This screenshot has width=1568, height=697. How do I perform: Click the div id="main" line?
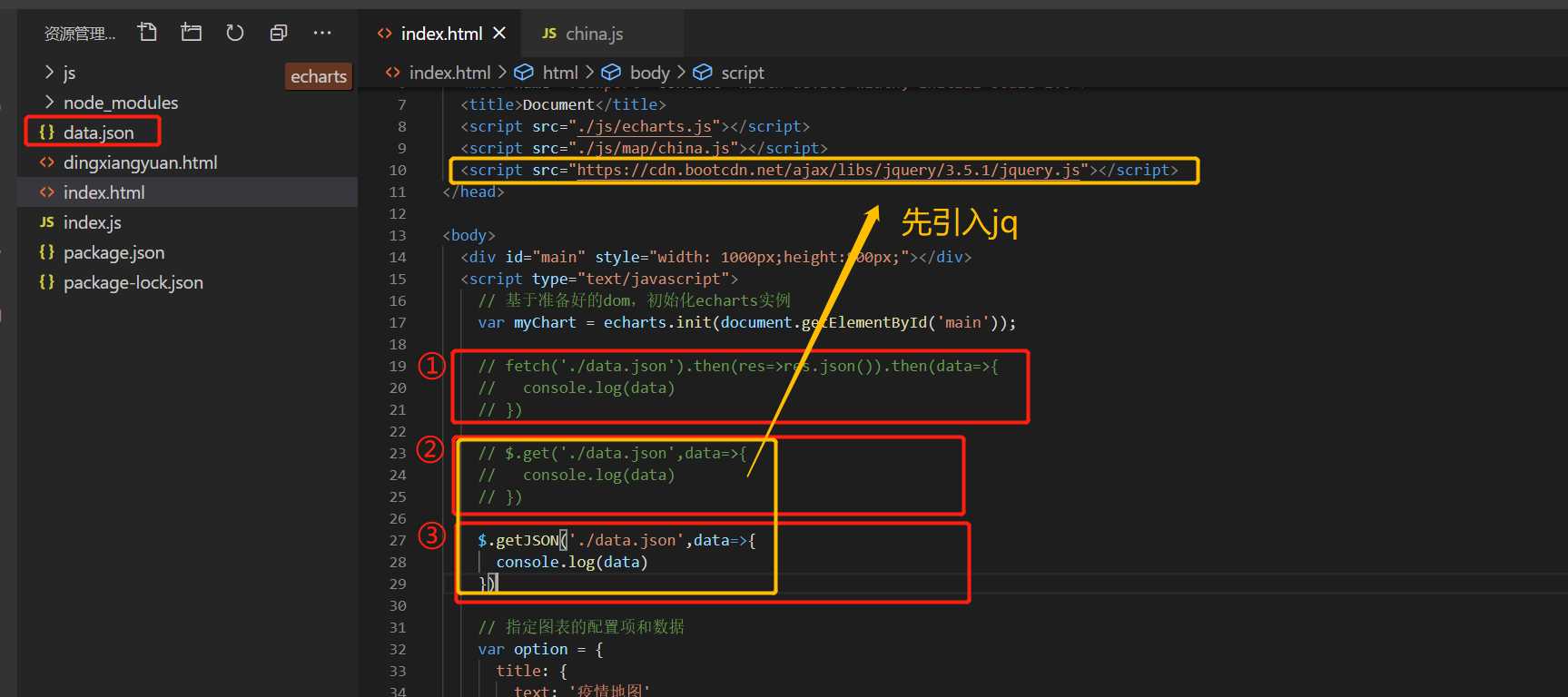point(715,257)
